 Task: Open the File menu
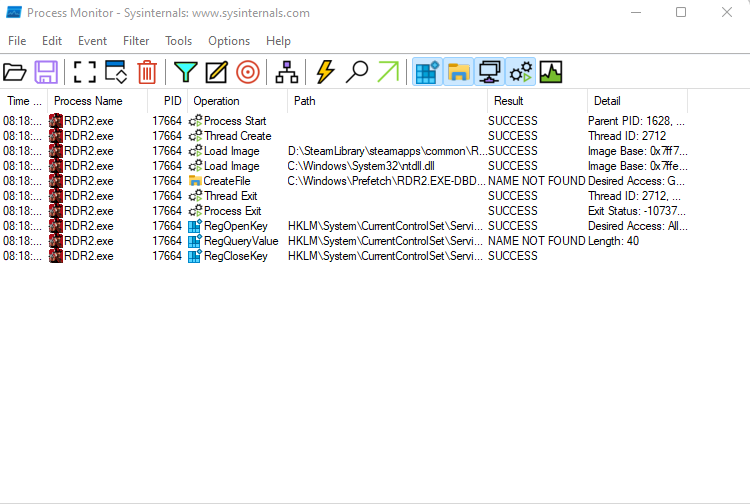coord(17,41)
